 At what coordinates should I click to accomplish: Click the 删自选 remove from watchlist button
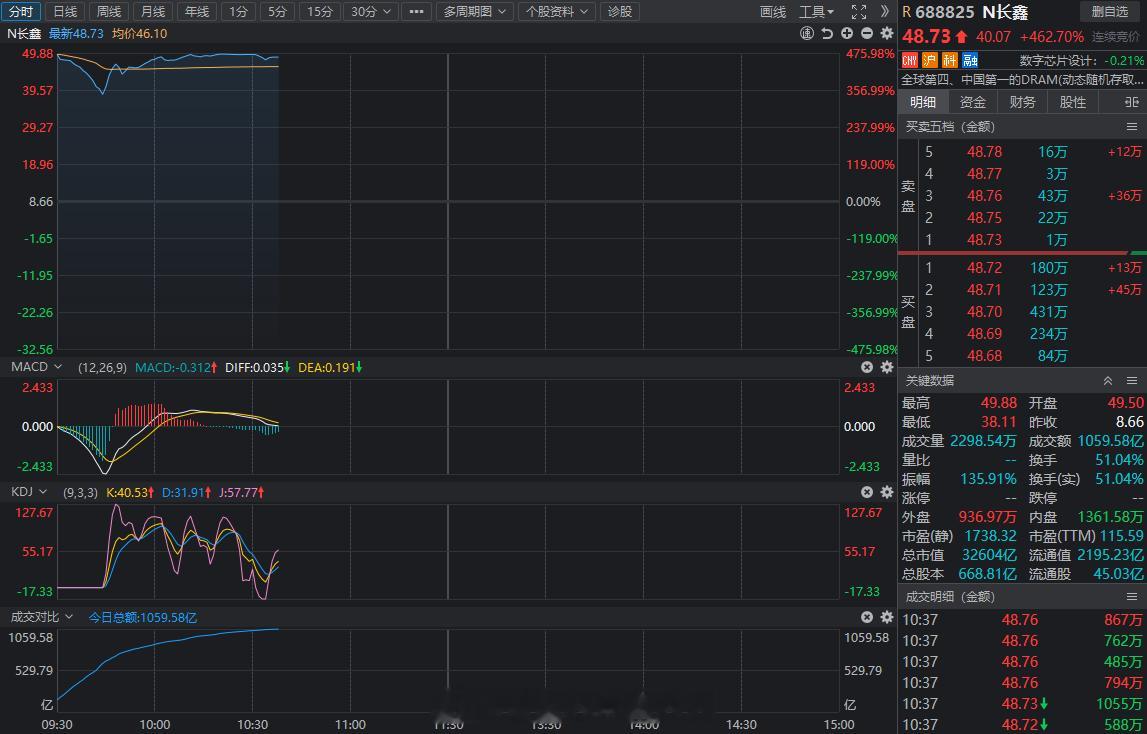click(x=1110, y=12)
